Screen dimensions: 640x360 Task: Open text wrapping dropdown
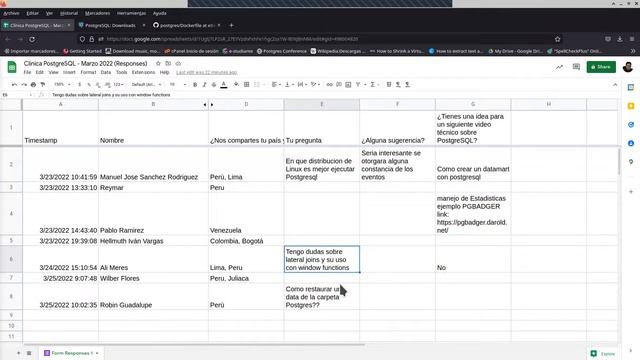pyautogui.click(x=302, y=84)
